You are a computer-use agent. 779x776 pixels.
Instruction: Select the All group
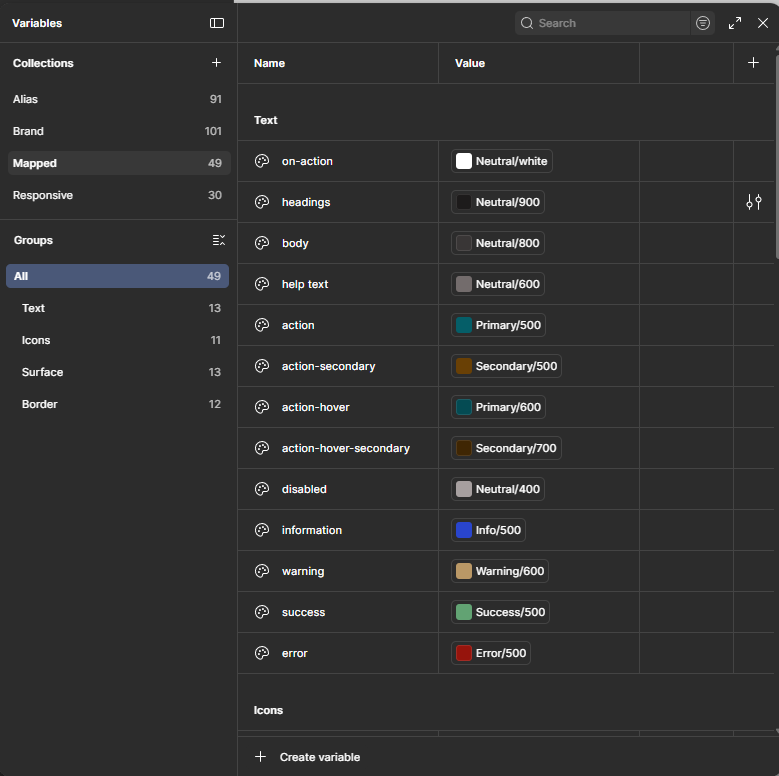[117, 276]
